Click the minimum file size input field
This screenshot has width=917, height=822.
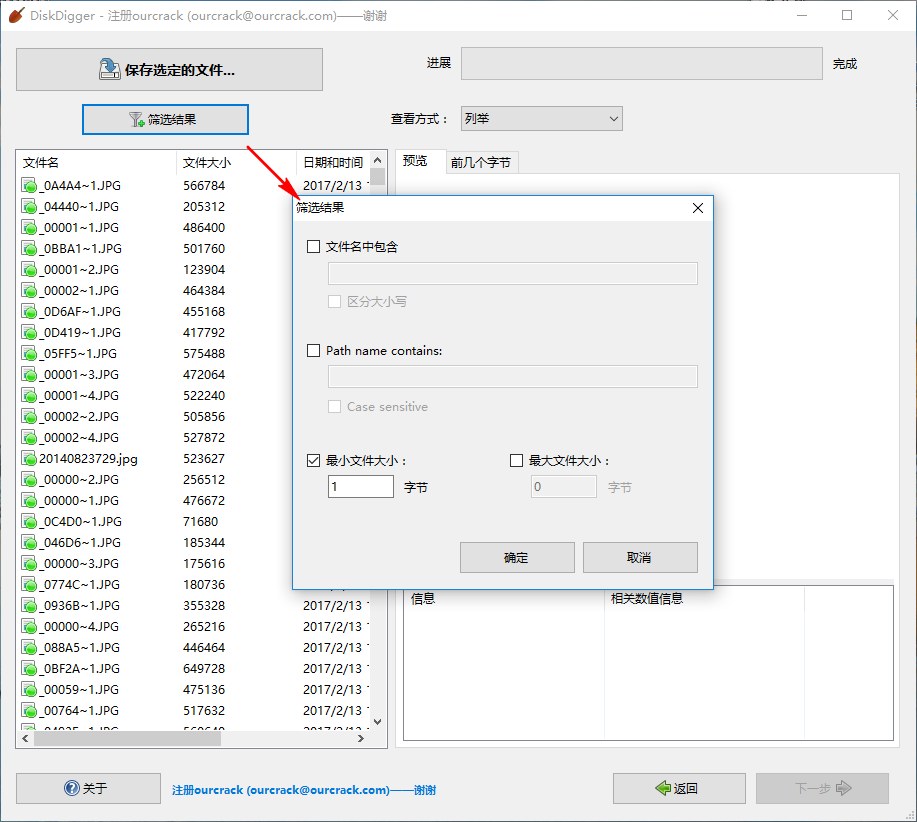[361, 486]
